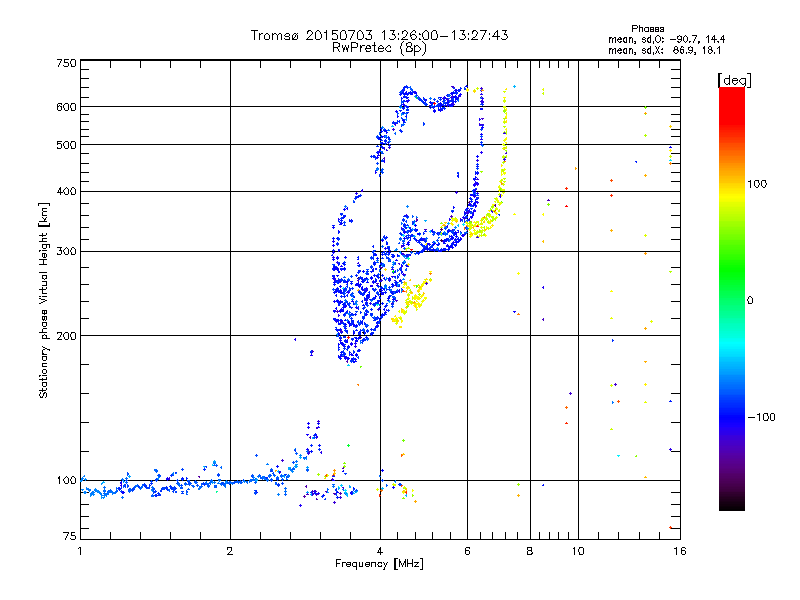Screen dimensions: 800x600
Task: Click the color bar tick label '100'
Action: (x=757, y=184)
